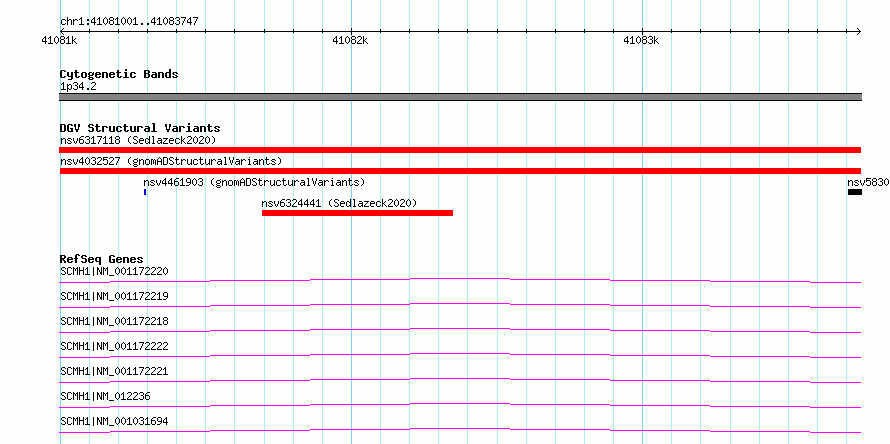Open SCMH1|NM_001172220 transcript
Image resolution: width=890 pixels, height=444 pixels.
[115, 271]
